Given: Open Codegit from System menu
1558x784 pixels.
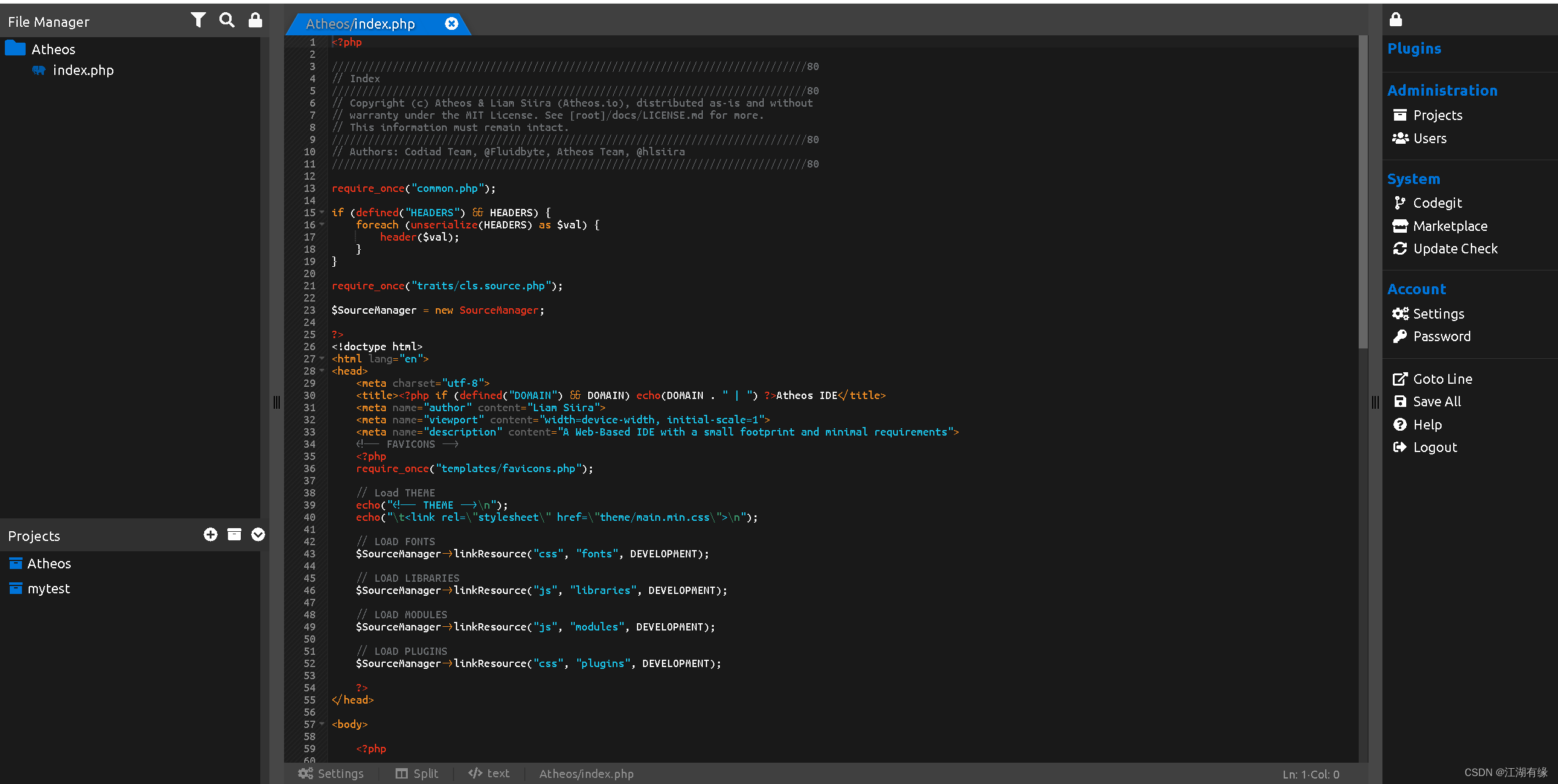Looking at the screenshot, I should (1437, 203).
